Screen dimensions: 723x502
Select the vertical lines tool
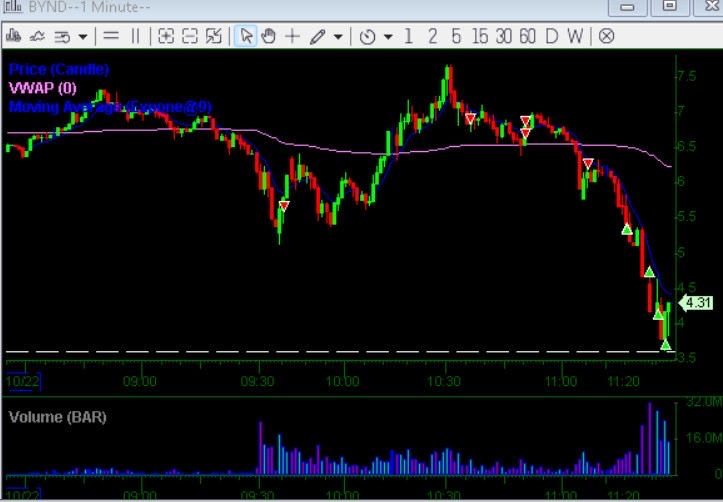click(x=136, y=36)
